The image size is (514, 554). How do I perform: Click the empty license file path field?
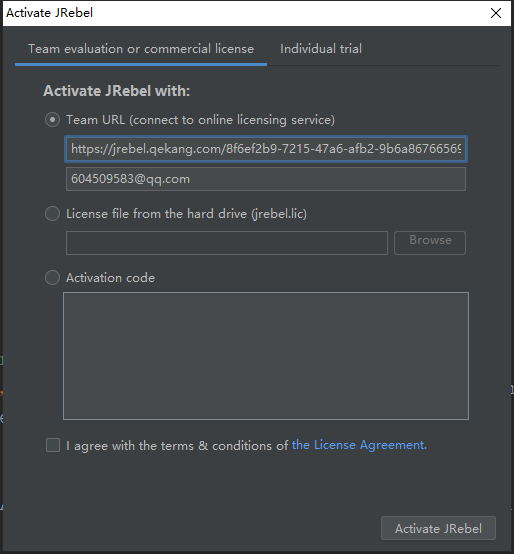click(x=227, y=243)
